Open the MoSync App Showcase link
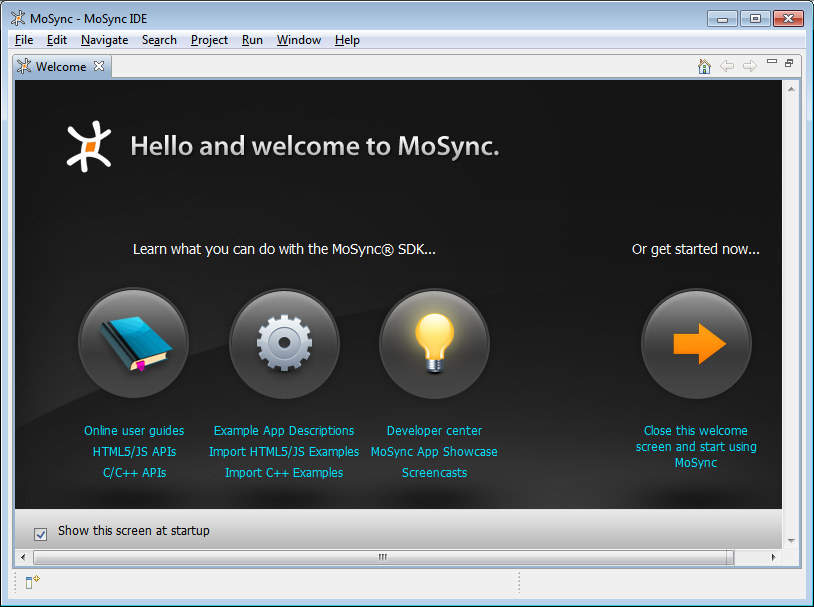814x607 pixels. click(x=434, y=452)
